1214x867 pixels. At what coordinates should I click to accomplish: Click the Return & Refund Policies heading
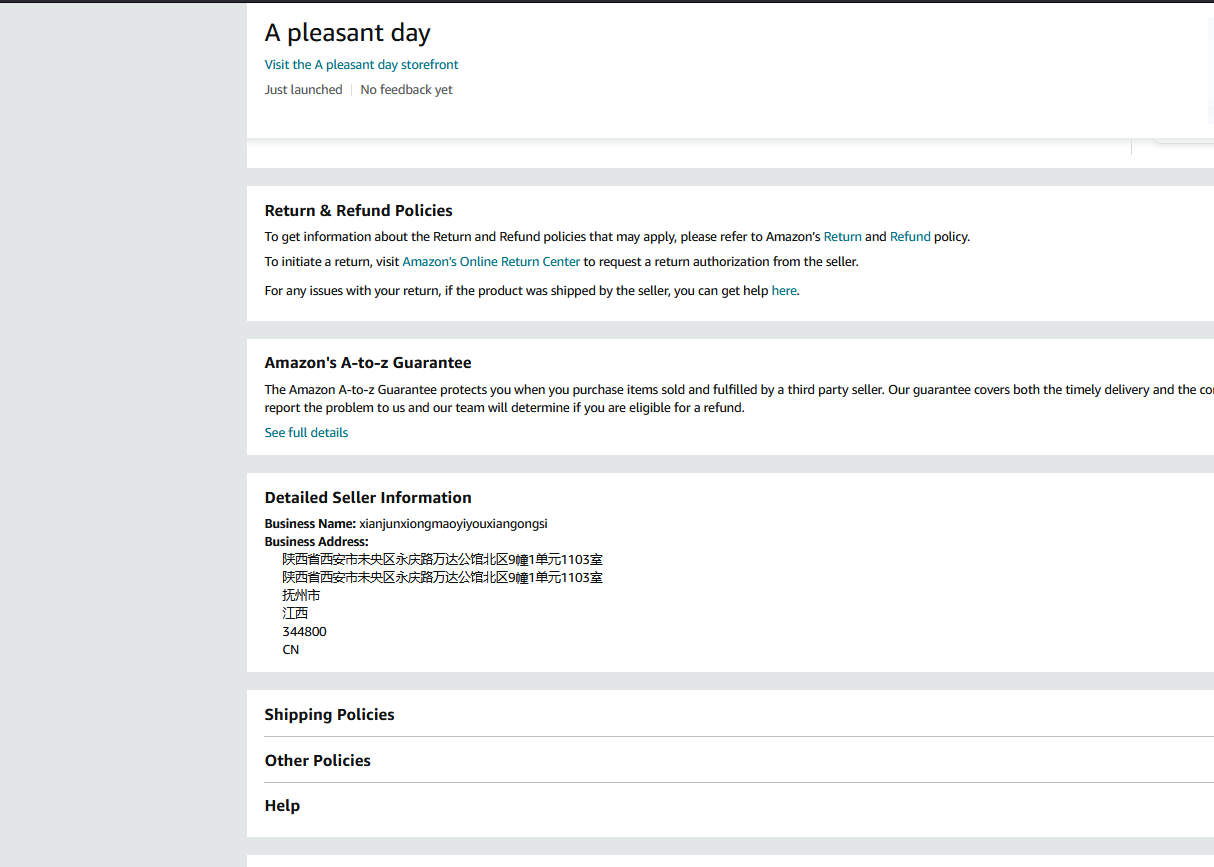point(358,210)
